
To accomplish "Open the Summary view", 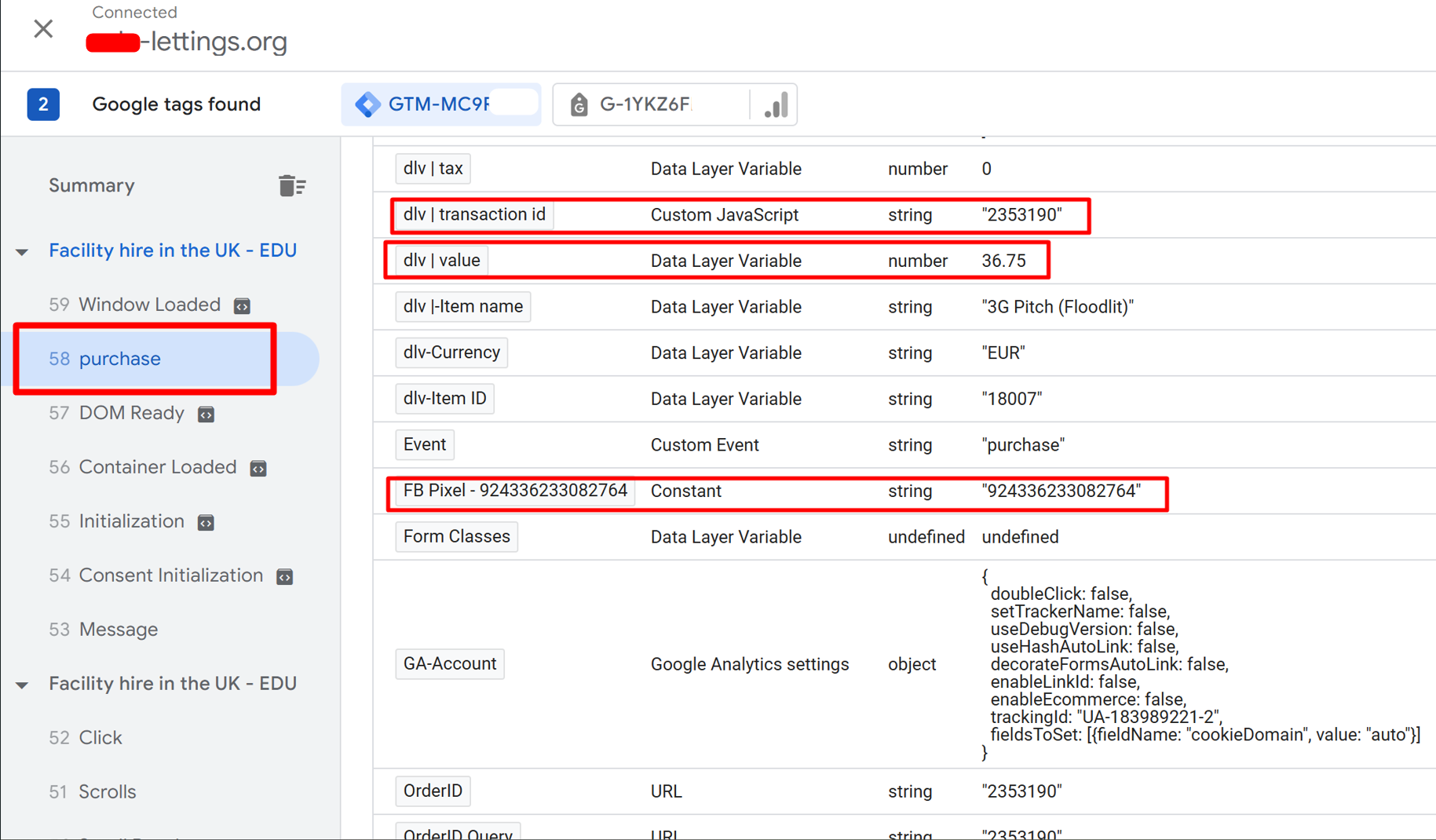I will (92, 186).
